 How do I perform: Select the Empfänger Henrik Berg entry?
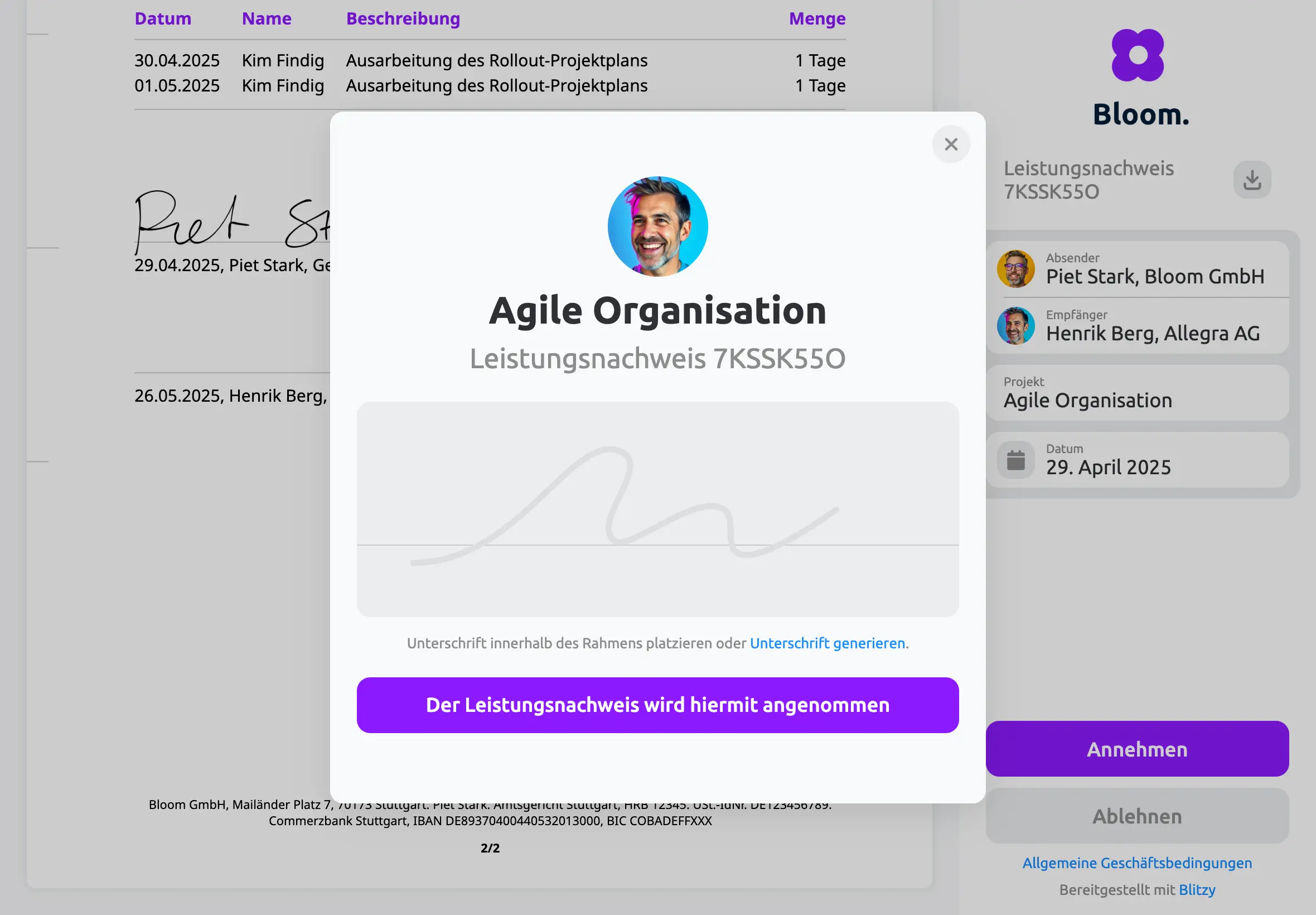tap(1136, 326)
